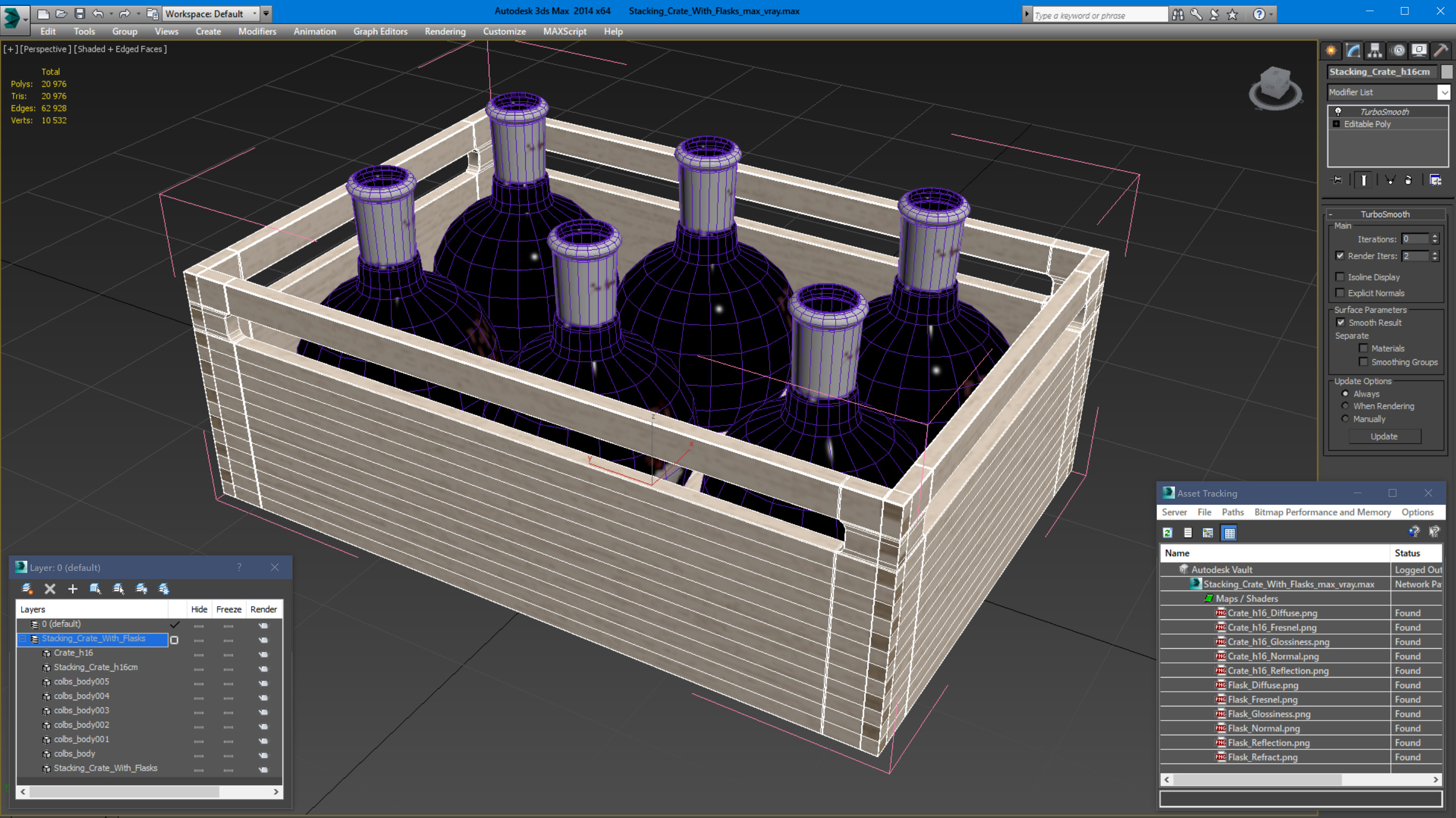Click the Update button in TurboSmooth
Image resolution: width=1456 pixels, height=818 pixels.
click(1384, 436)
